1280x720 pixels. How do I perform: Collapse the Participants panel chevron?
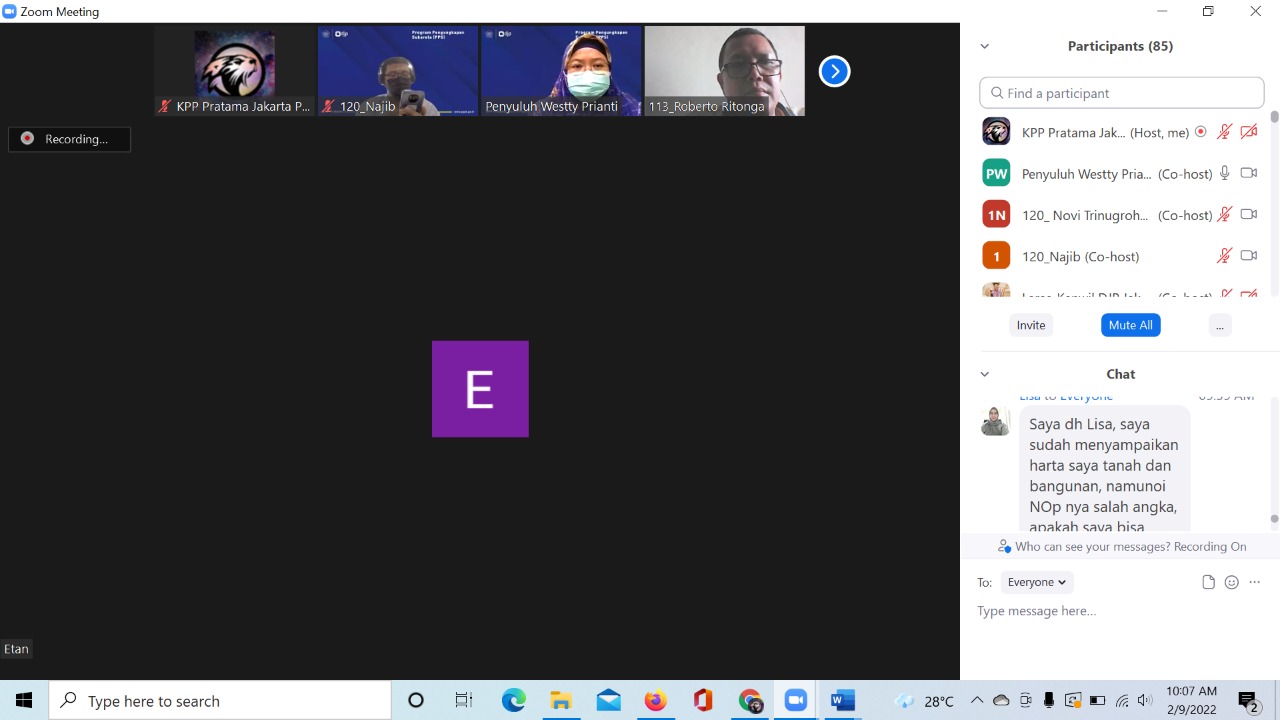(x=984, y=46)
